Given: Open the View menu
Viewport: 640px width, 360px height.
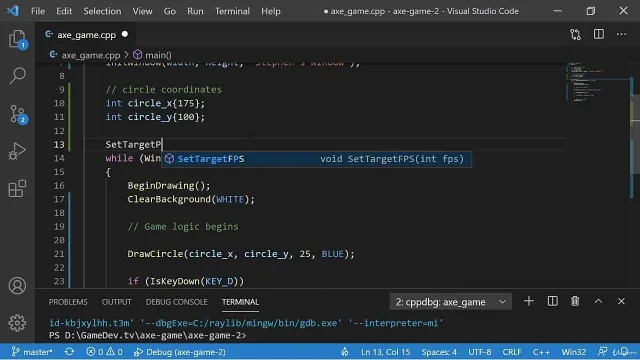Looking at the screenshot, I should pos(142,11).
